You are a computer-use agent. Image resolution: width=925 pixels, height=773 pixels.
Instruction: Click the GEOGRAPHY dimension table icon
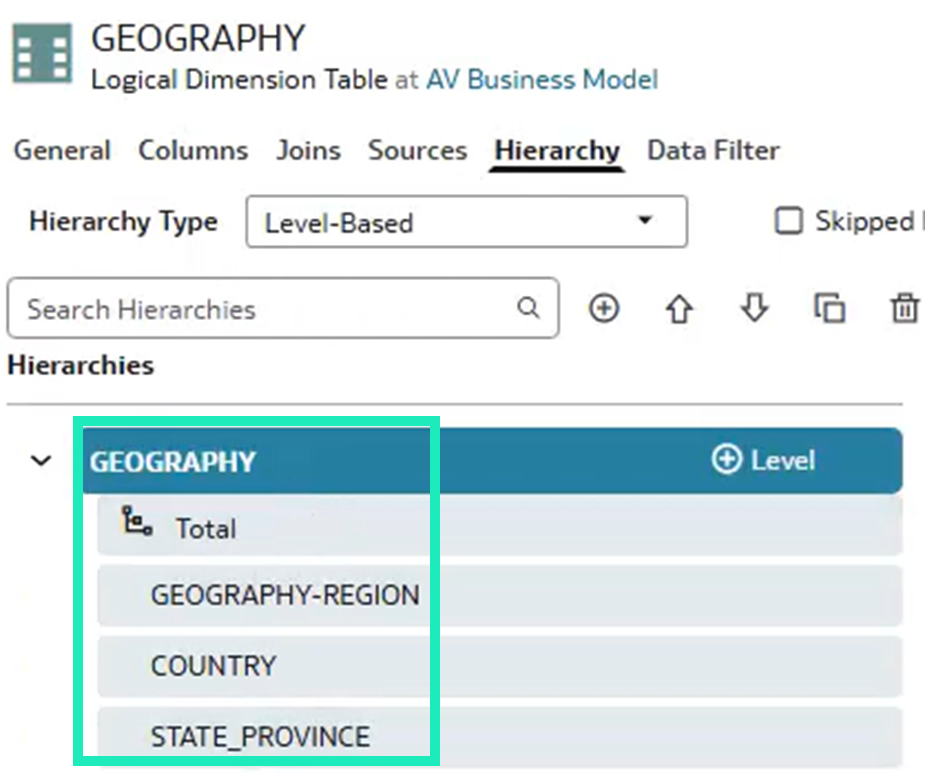coord(40,53)
